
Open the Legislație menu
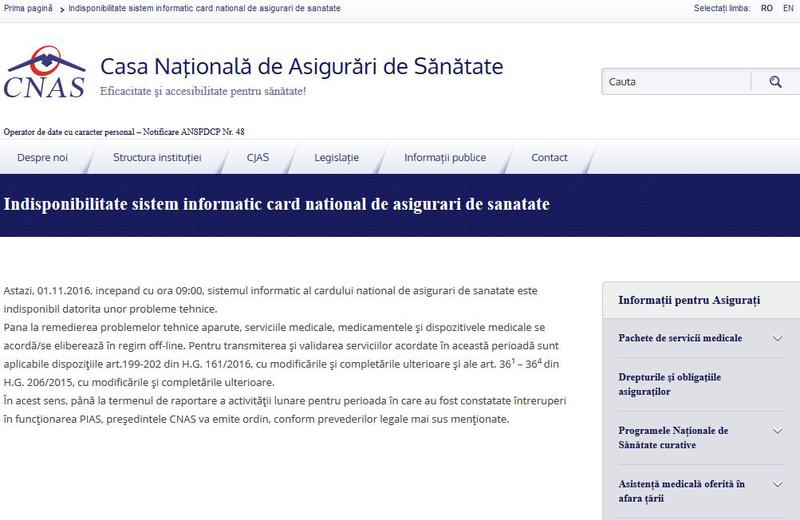point(336,158)
